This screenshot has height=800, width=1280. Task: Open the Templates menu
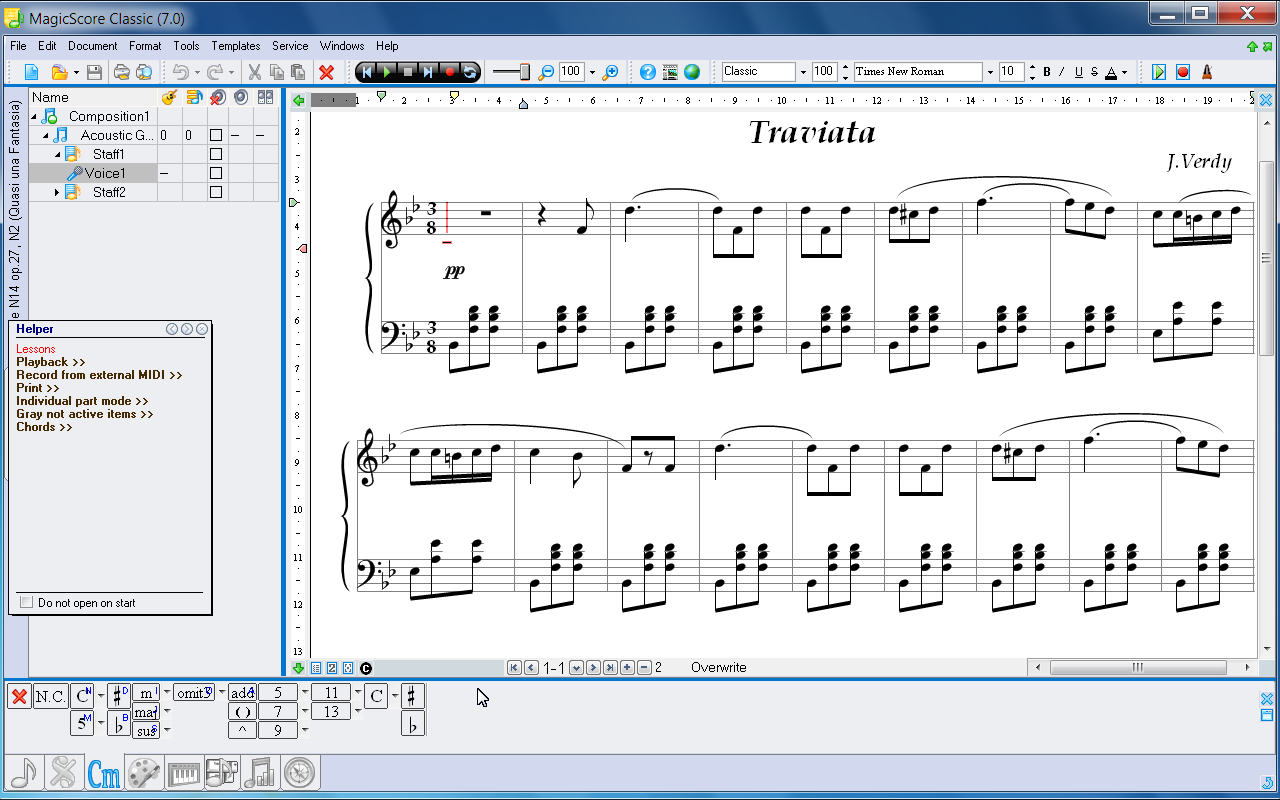point(236,46)
